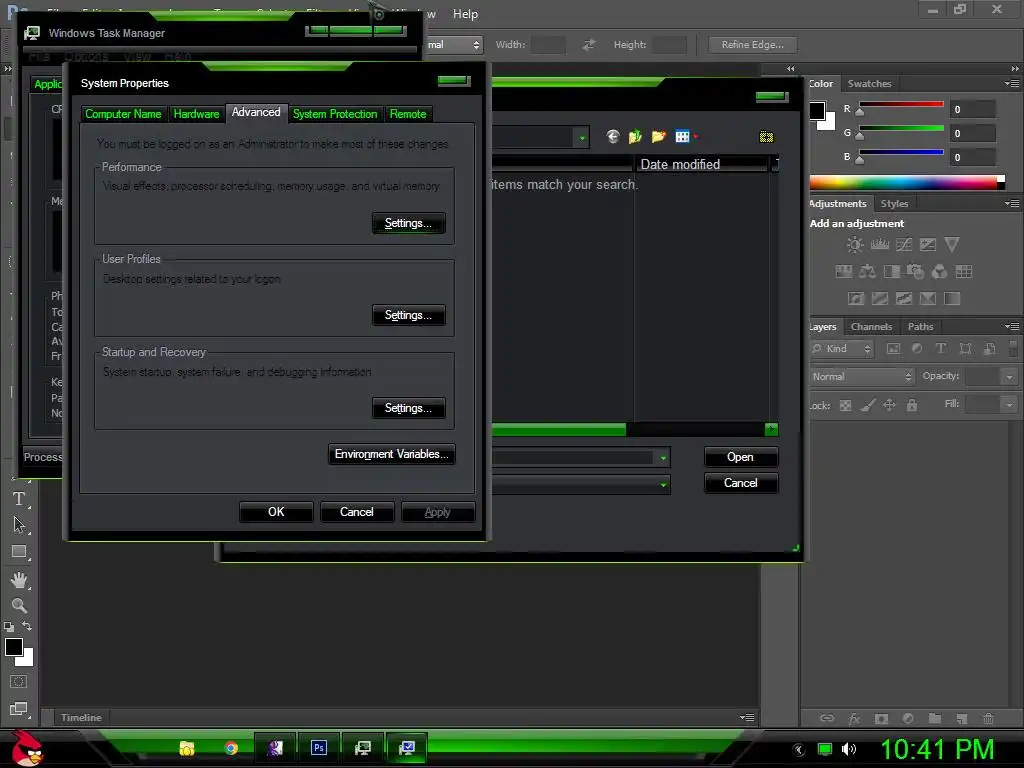Screen dimensions: 1024x768
Task: Click the add layer mask icon
Action: click(881, 718)
